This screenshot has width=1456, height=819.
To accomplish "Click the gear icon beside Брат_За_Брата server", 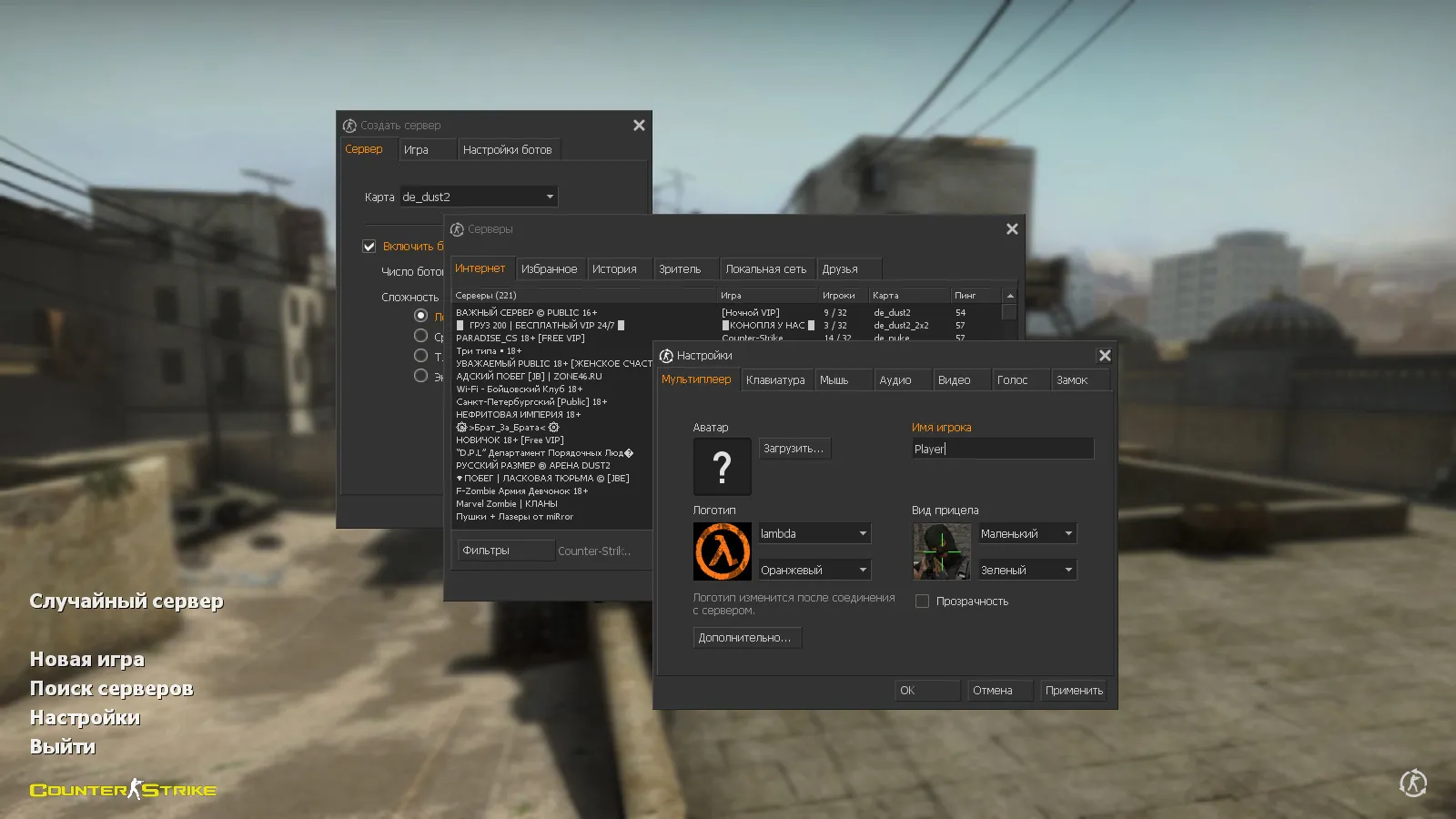I will [x=463, y=427].
